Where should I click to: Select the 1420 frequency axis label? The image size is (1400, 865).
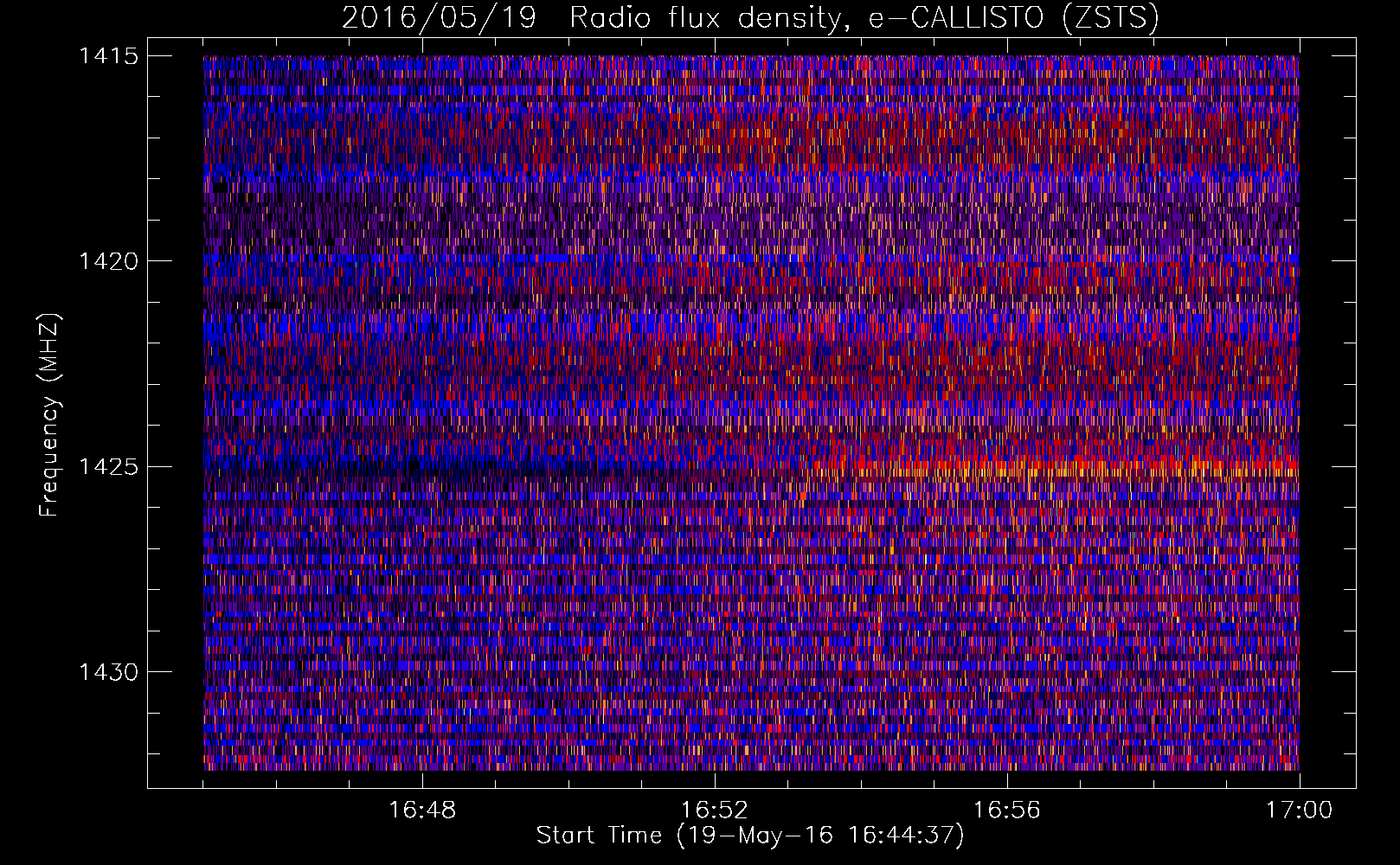(x=108, y=261)
